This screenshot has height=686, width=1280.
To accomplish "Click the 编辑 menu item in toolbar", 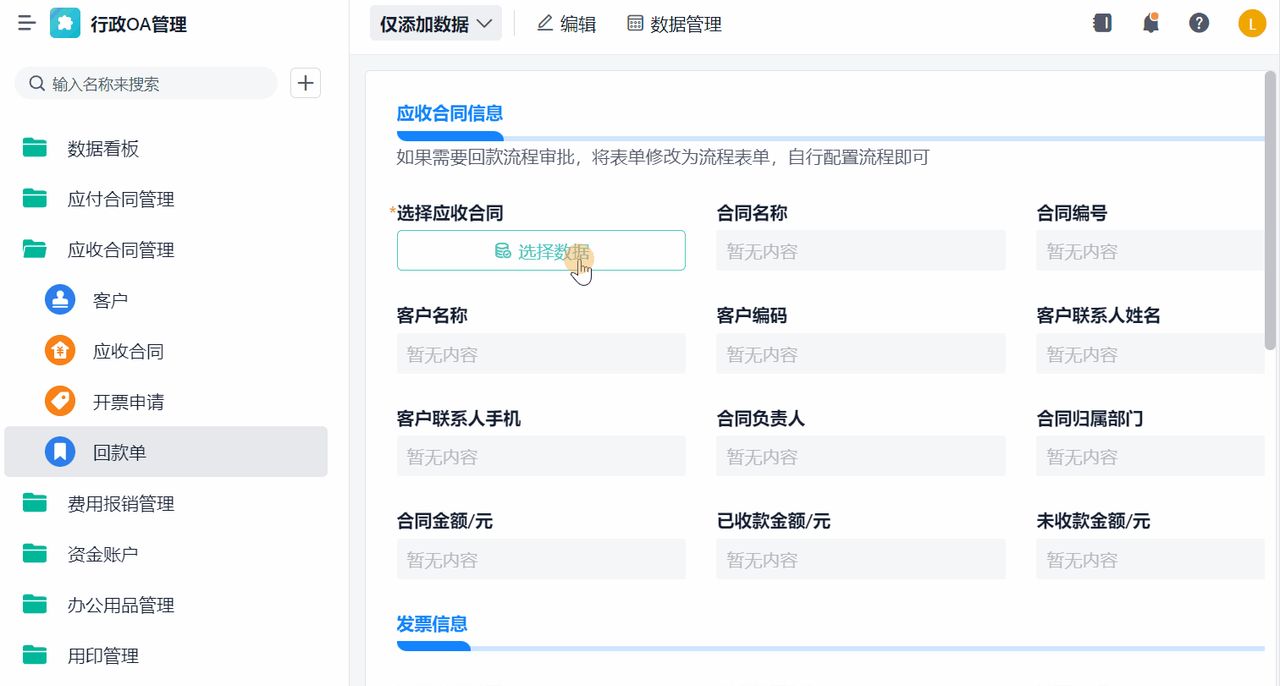I will (x=565, y=23).
